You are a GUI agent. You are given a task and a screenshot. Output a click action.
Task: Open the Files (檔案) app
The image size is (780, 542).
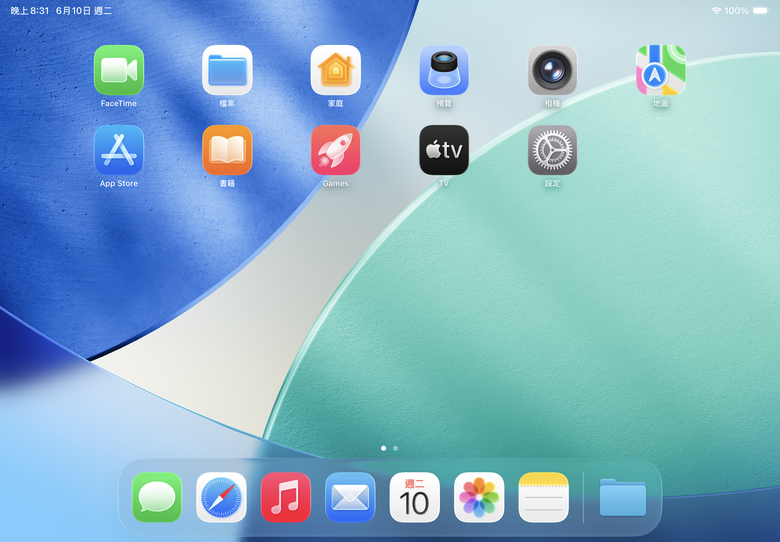[x=227, y=70]
